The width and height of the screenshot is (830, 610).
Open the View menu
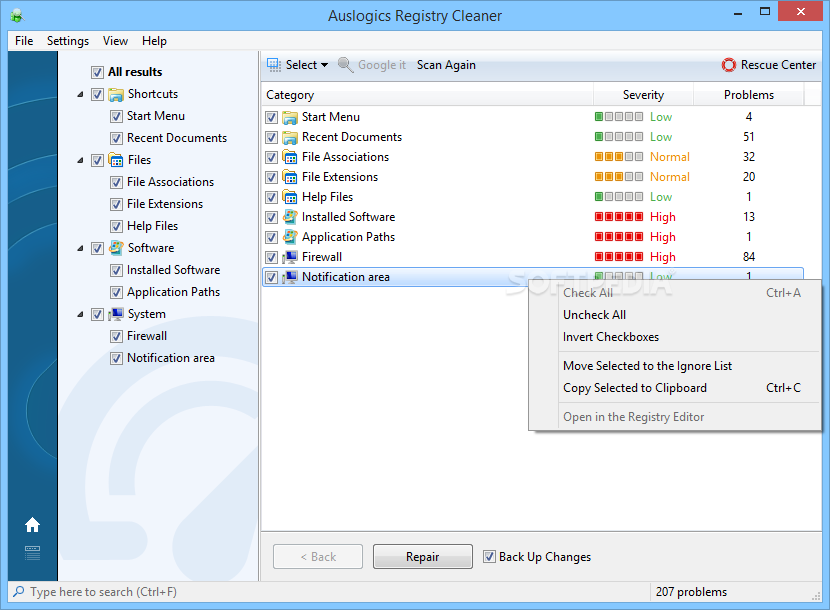point(115,41)
